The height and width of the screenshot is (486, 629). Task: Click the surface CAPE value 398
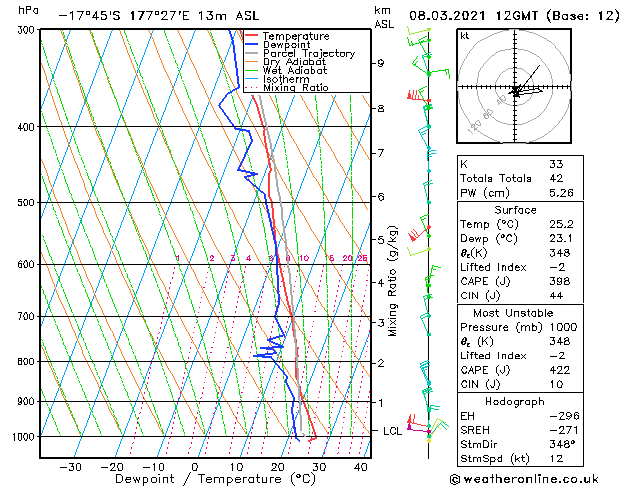point(560,281)
